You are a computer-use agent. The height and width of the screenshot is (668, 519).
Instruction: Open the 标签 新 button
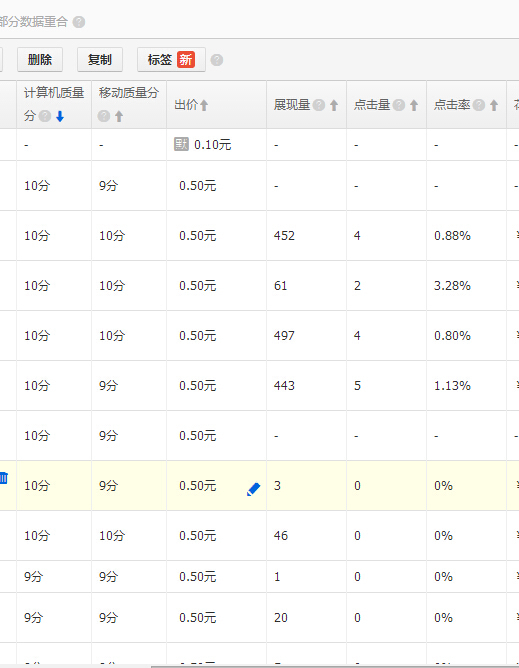pyautogui.click(x=171, y=60)
